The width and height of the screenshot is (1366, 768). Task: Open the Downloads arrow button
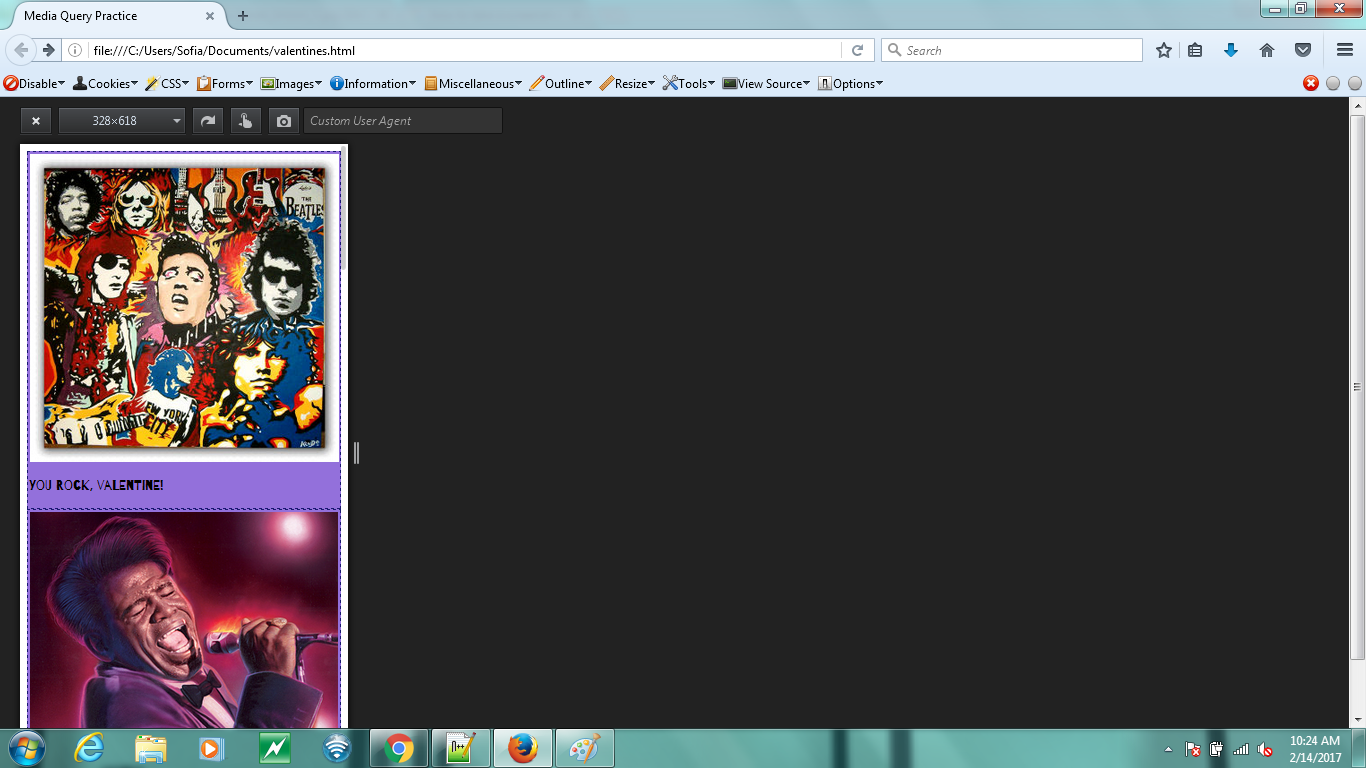[1231, 50]
